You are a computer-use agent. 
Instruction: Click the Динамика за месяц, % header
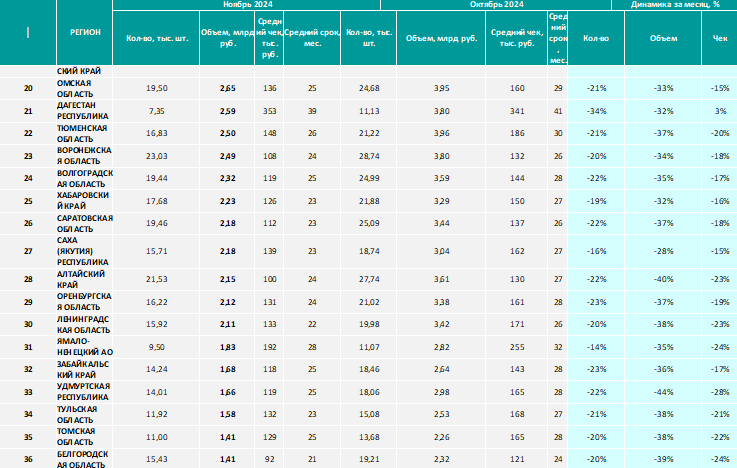click(x=675, y=5)
